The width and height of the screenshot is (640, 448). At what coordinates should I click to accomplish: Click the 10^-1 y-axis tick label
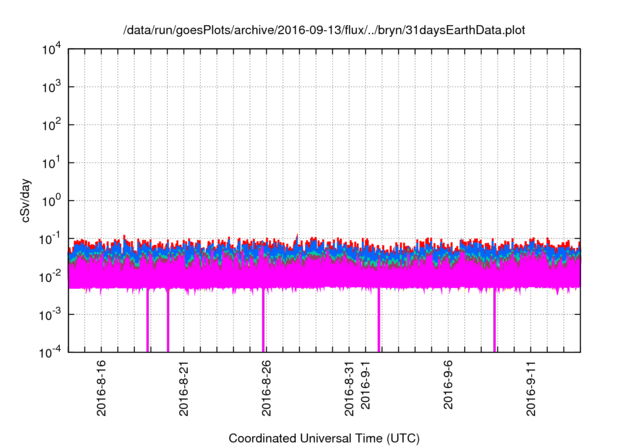pos(50,239)
